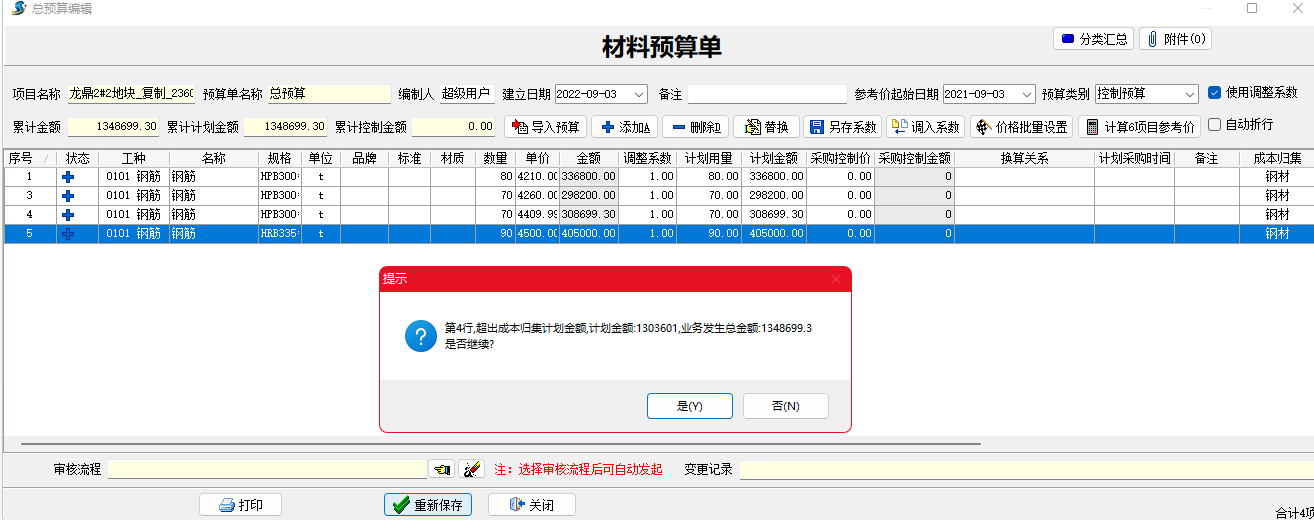The height and width of the screenshot is (520, 1314).
Task: Expand the 建立日期 date dropdown
Action: 639,94
